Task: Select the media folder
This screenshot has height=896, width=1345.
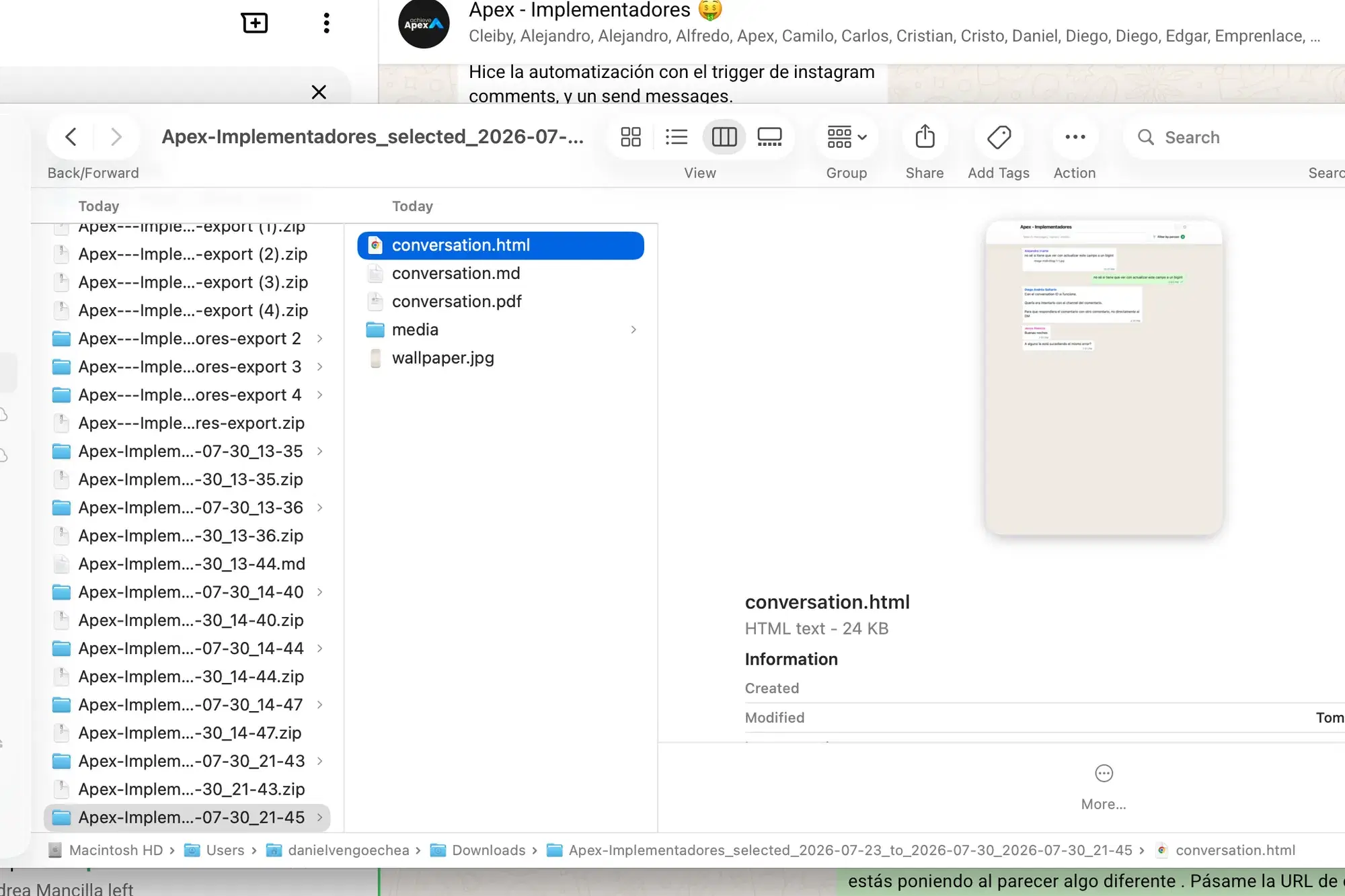Action: tap(500, 330)
